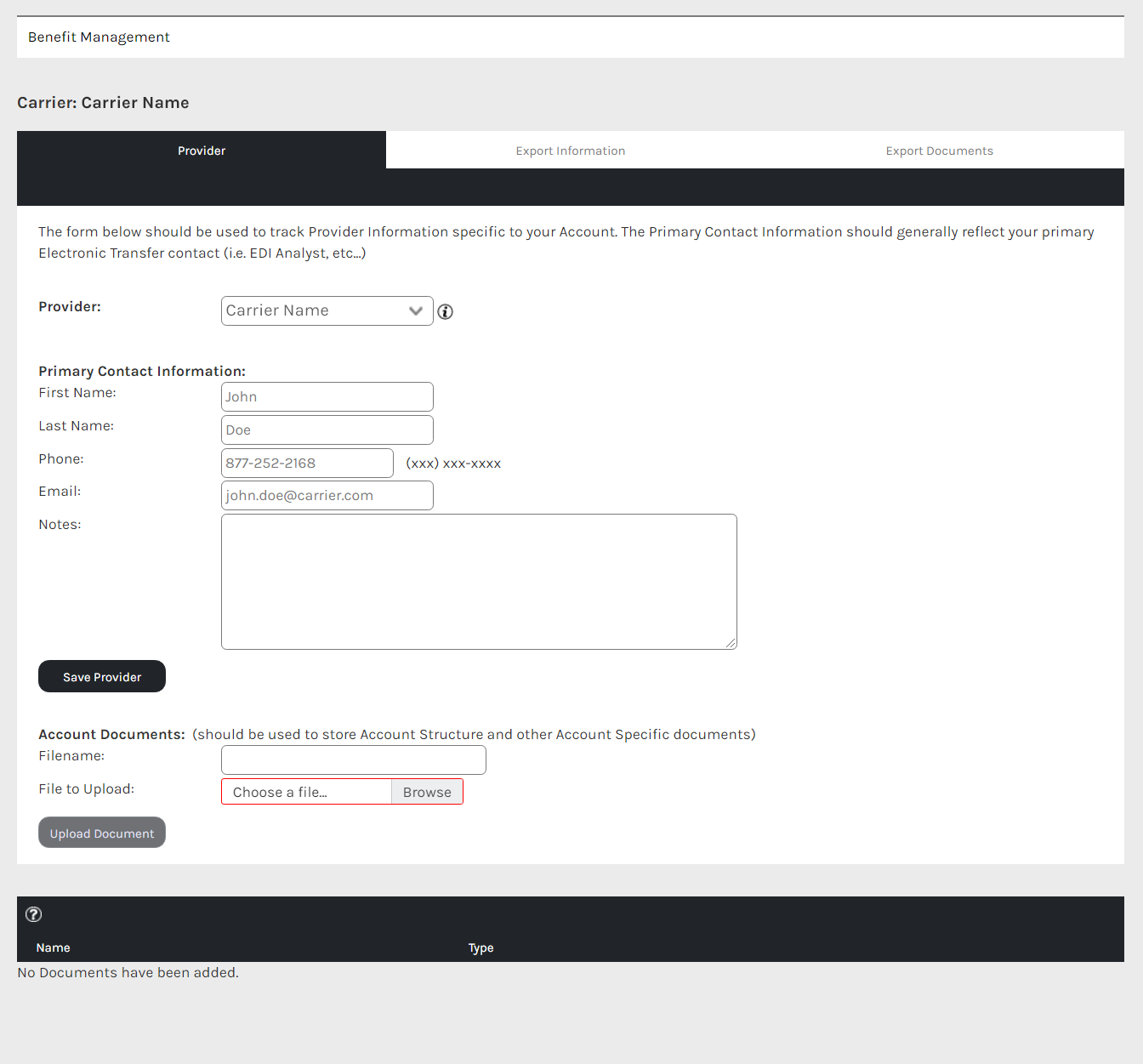This screenshot has width=1143, height=1064.
Task: Click the 'Choose a file...' field
Action: 306,792
